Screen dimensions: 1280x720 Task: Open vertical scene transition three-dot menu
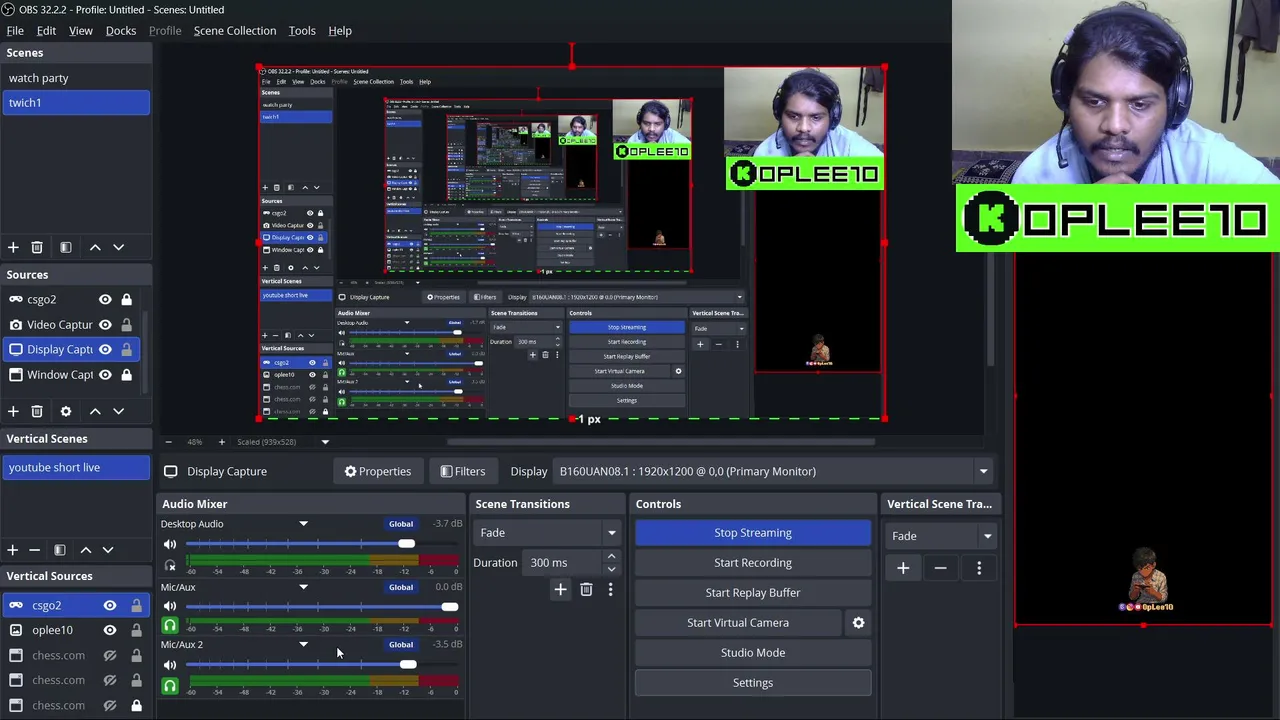(x=979, y=568)
